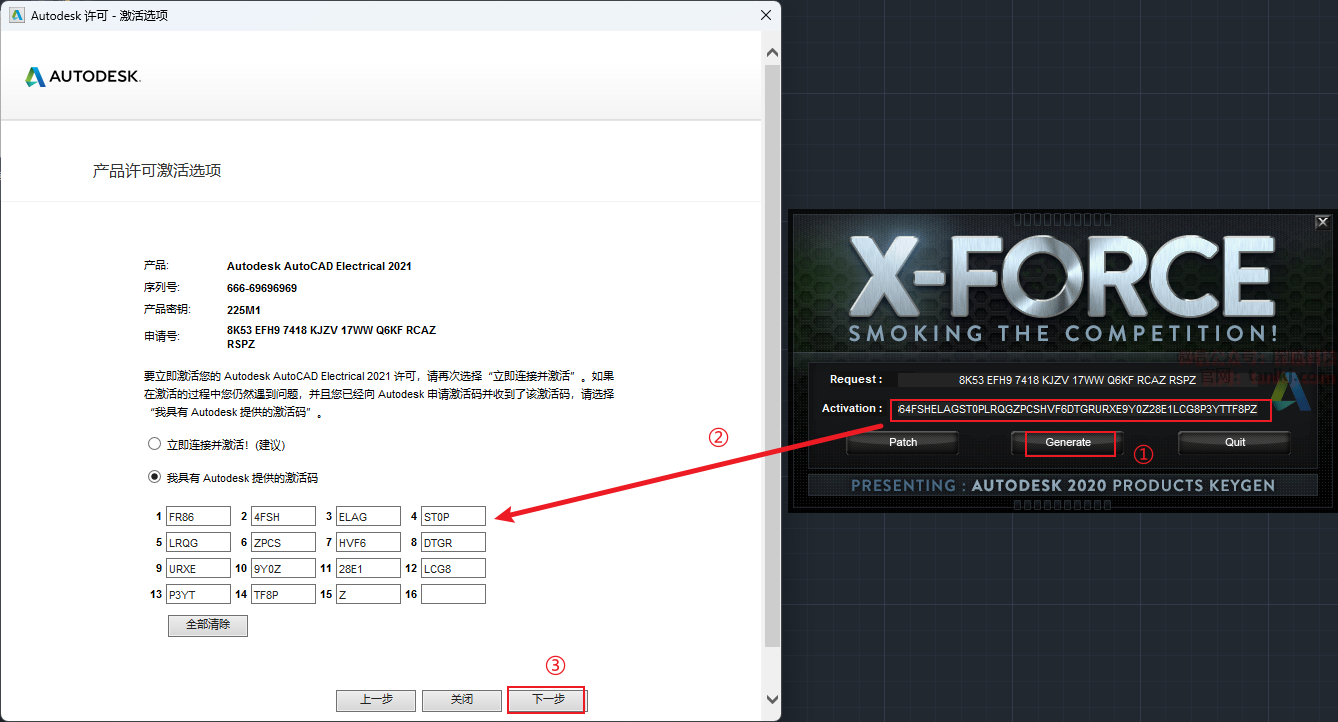Click the vertical scrollbar thumb of the activation dialog
The image size is (1338, 722).
(771, 355)
